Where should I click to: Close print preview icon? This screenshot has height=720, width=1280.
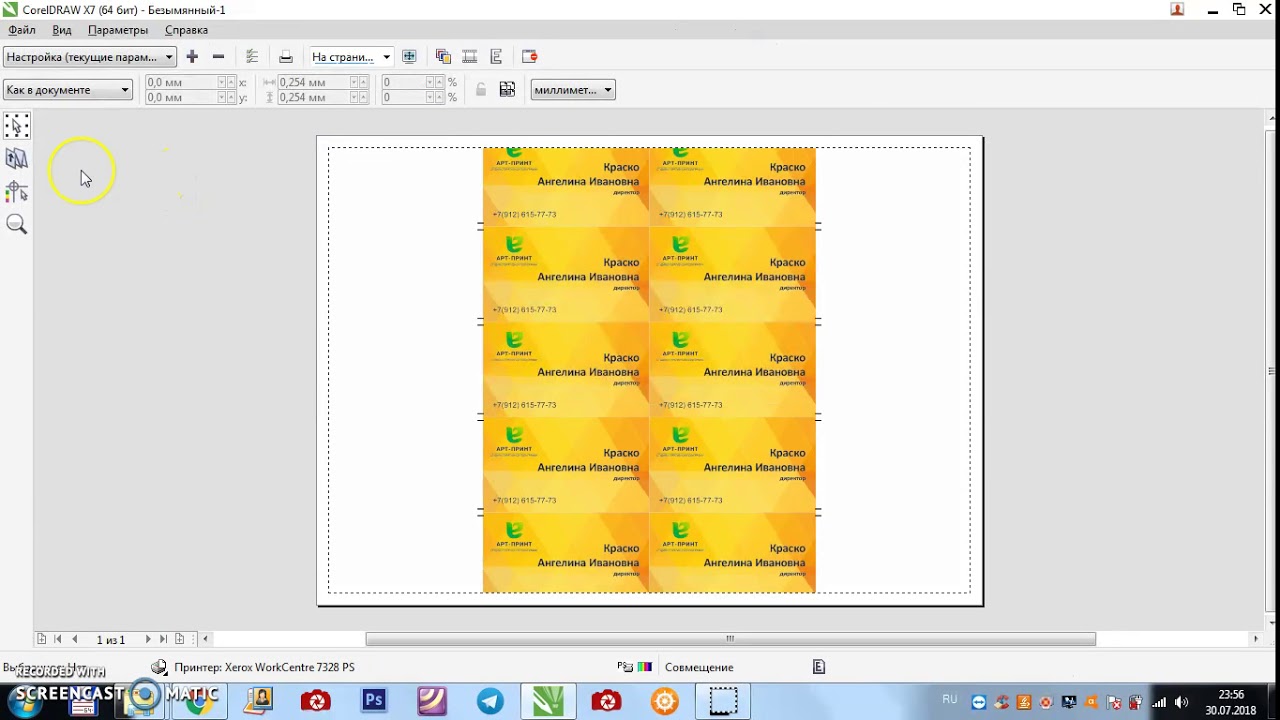click(x=530, y=57)
